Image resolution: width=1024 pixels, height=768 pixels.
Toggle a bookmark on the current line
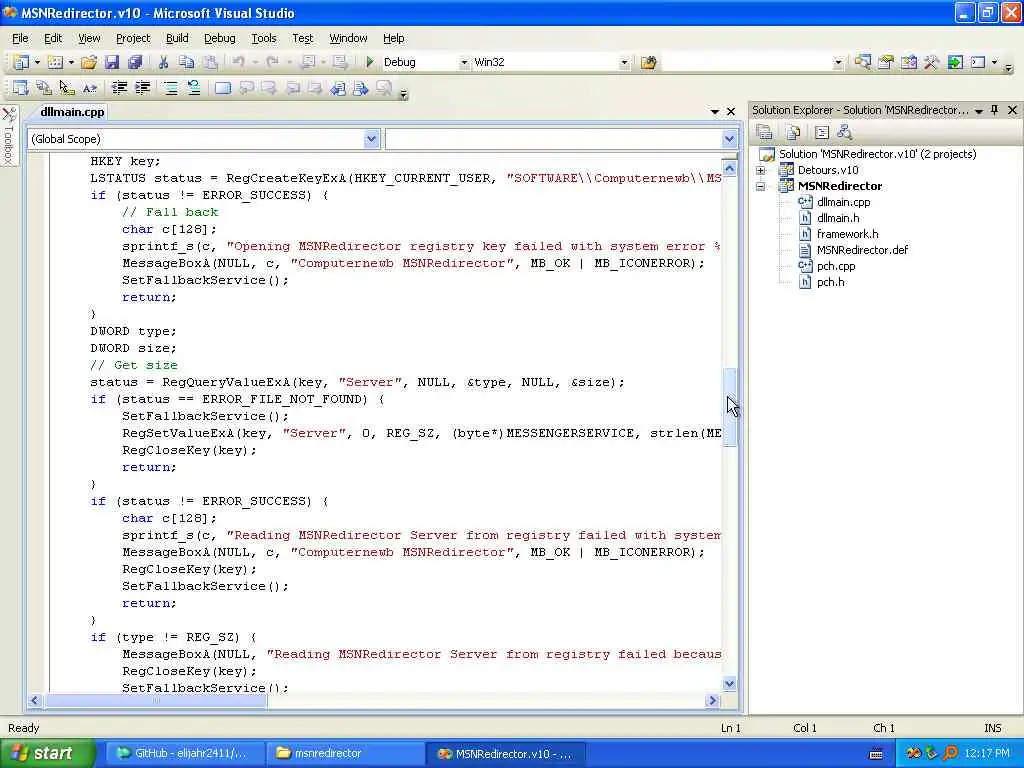(223, 88)
